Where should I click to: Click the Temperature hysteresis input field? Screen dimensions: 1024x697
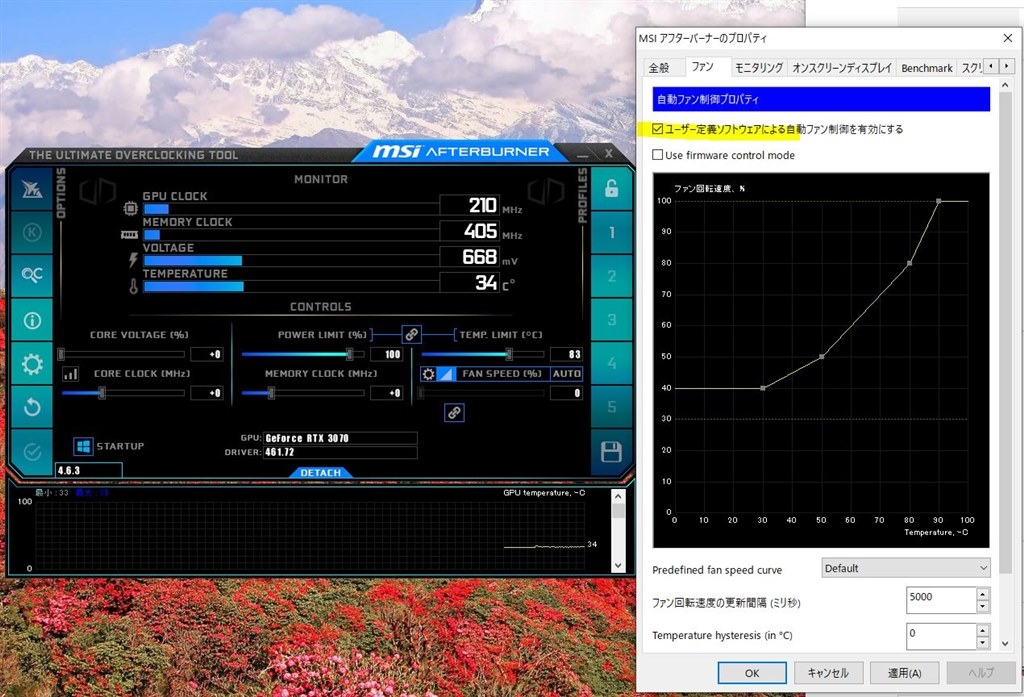click(941, 636)
